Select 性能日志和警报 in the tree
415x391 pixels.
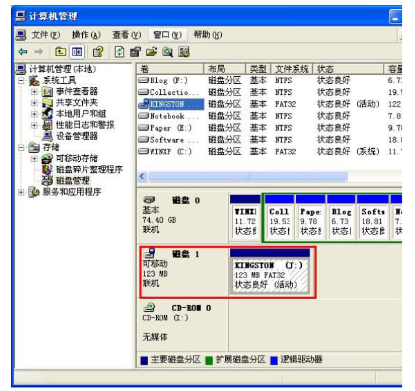click(x=85, y=125)
